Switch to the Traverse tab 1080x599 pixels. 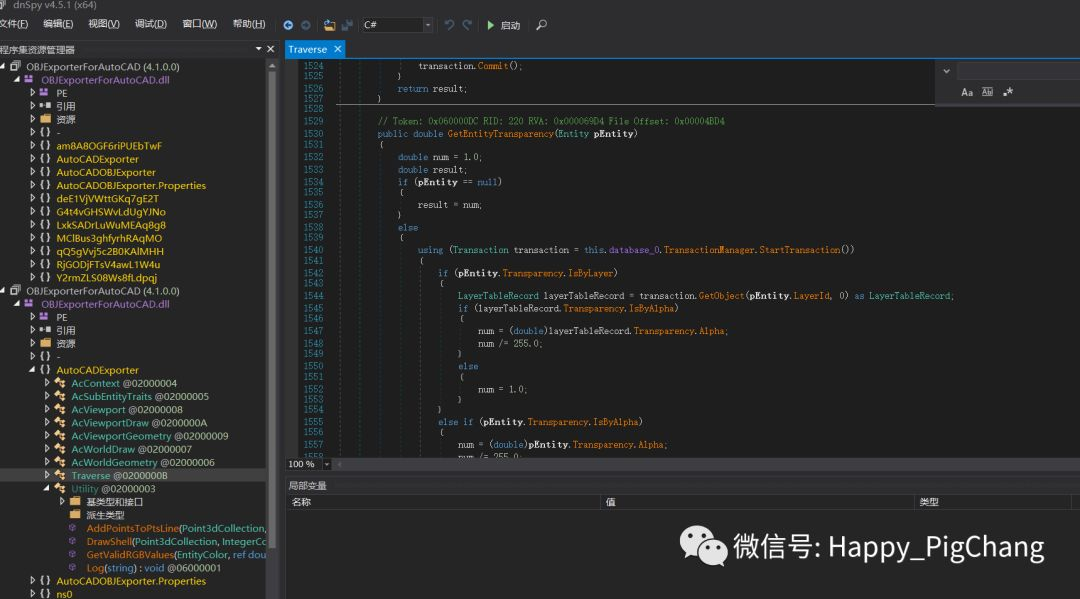(307, 49)
